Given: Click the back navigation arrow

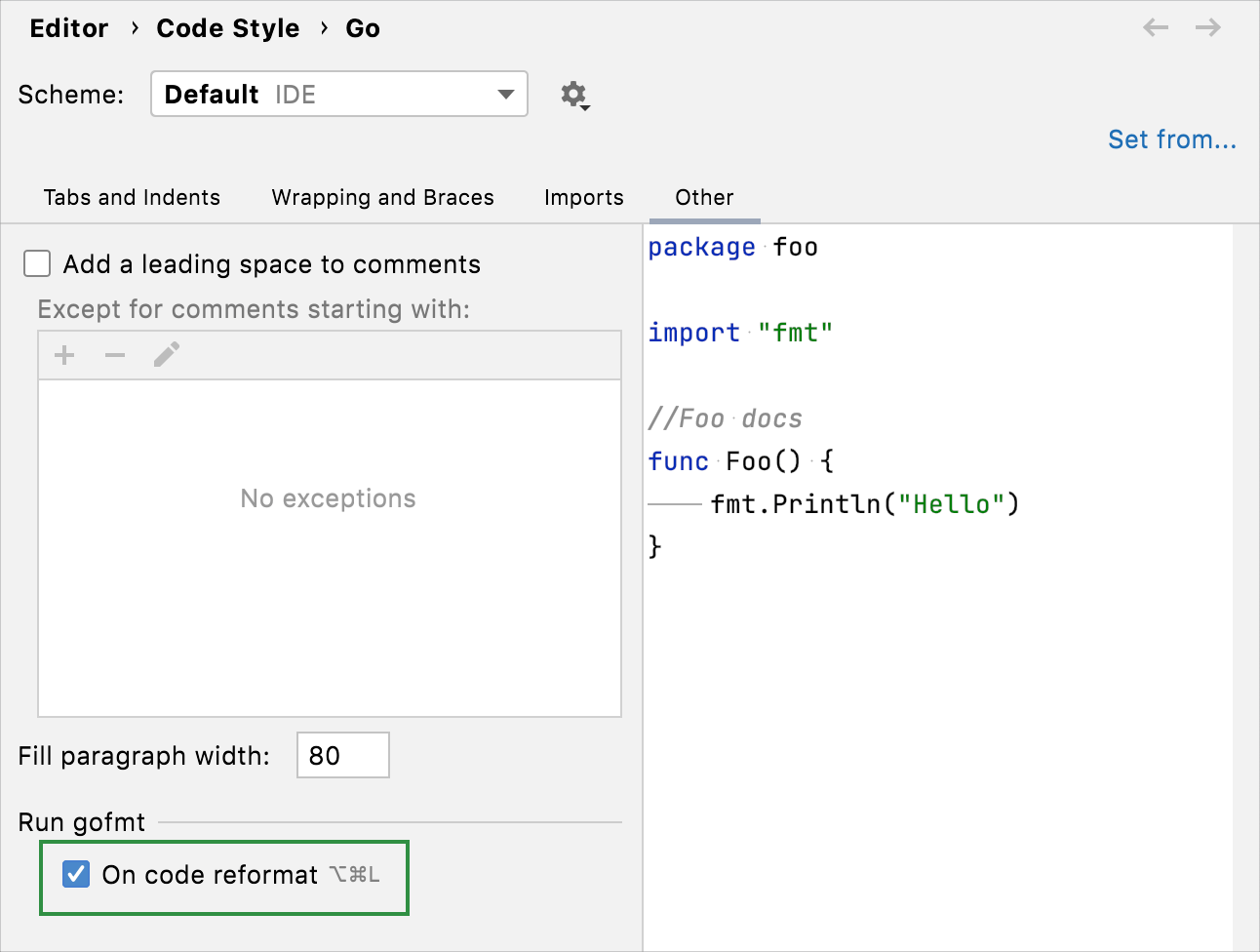Looking at the screenshot, I should (x=1156, y=28).
